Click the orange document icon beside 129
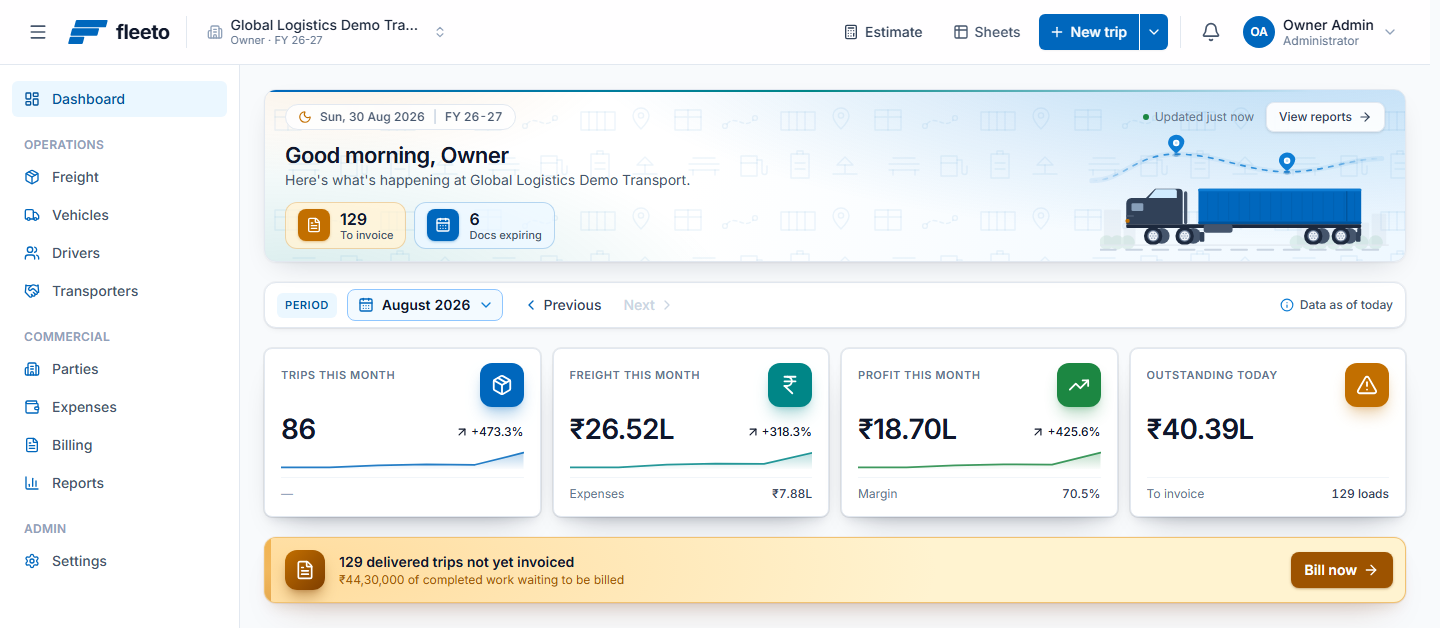This screenshot has height=628, width=1440. (314, 226)
